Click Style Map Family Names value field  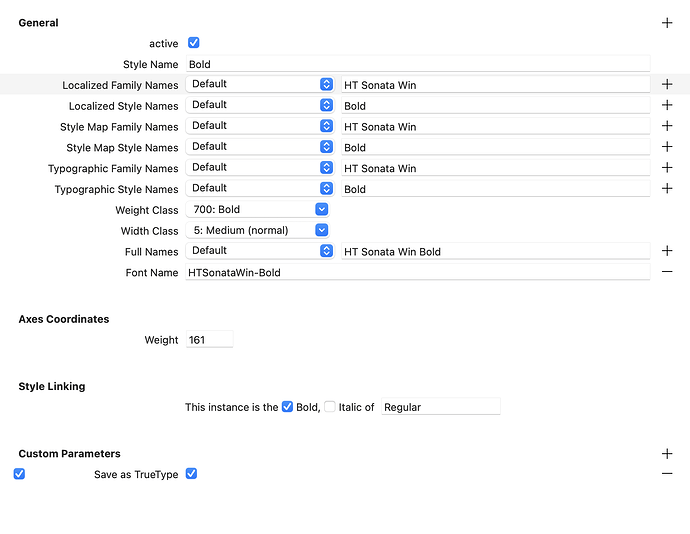(495, 126)
